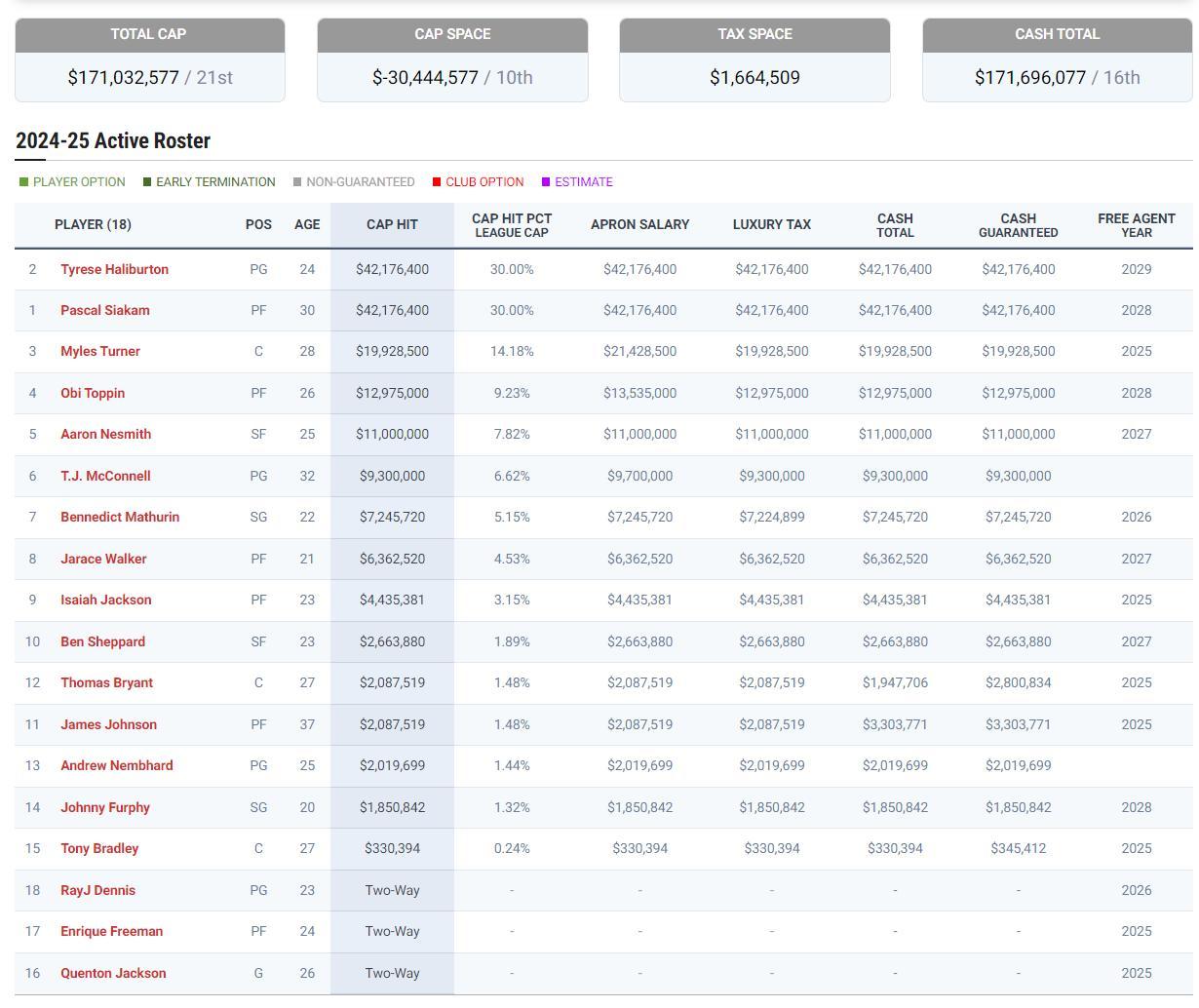Screen dimensions: 1199x1008
Task: Sort table by Age column header
Action: point(307,224)
